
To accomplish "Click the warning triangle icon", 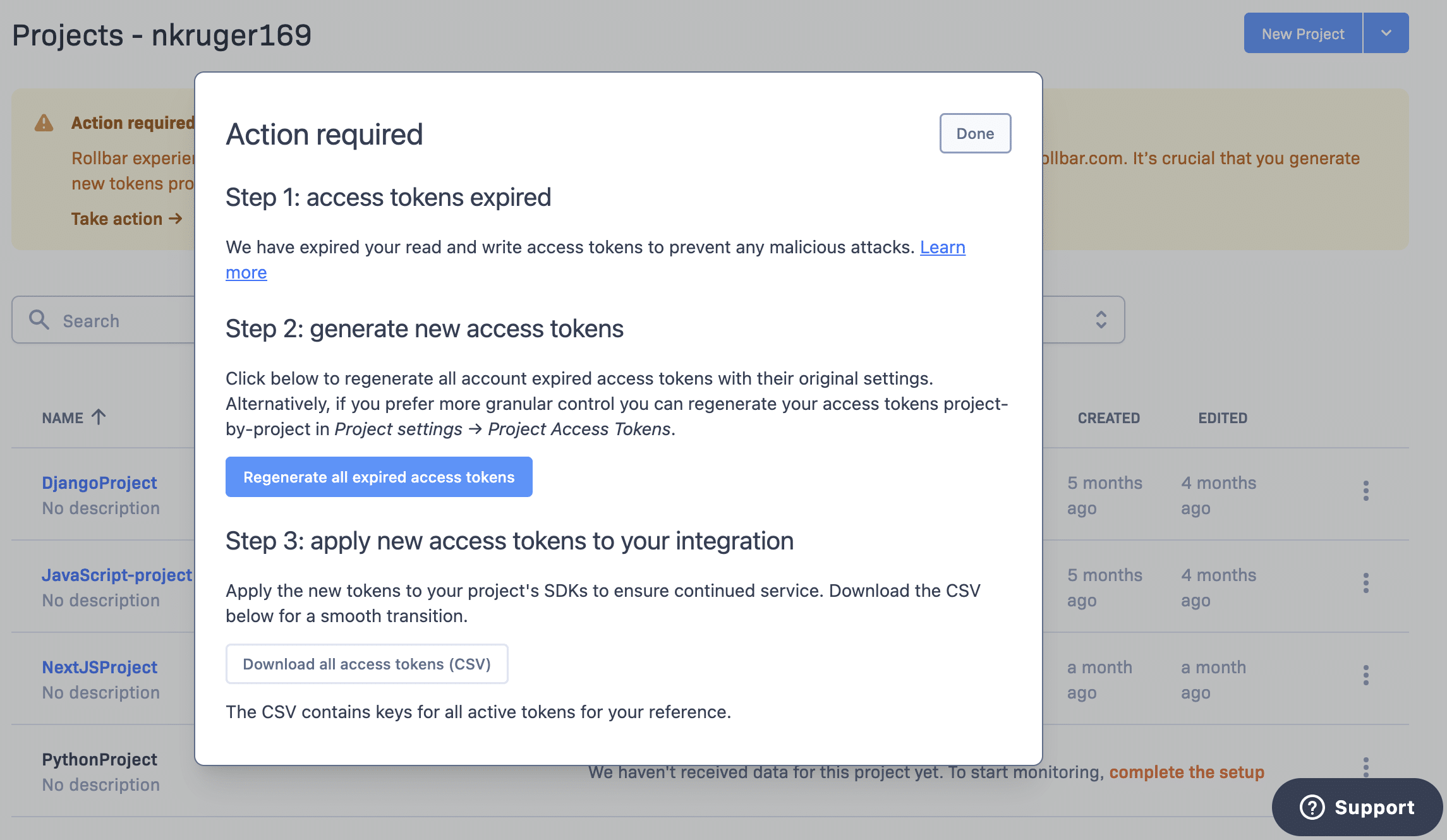I will [x=44, y=123].
